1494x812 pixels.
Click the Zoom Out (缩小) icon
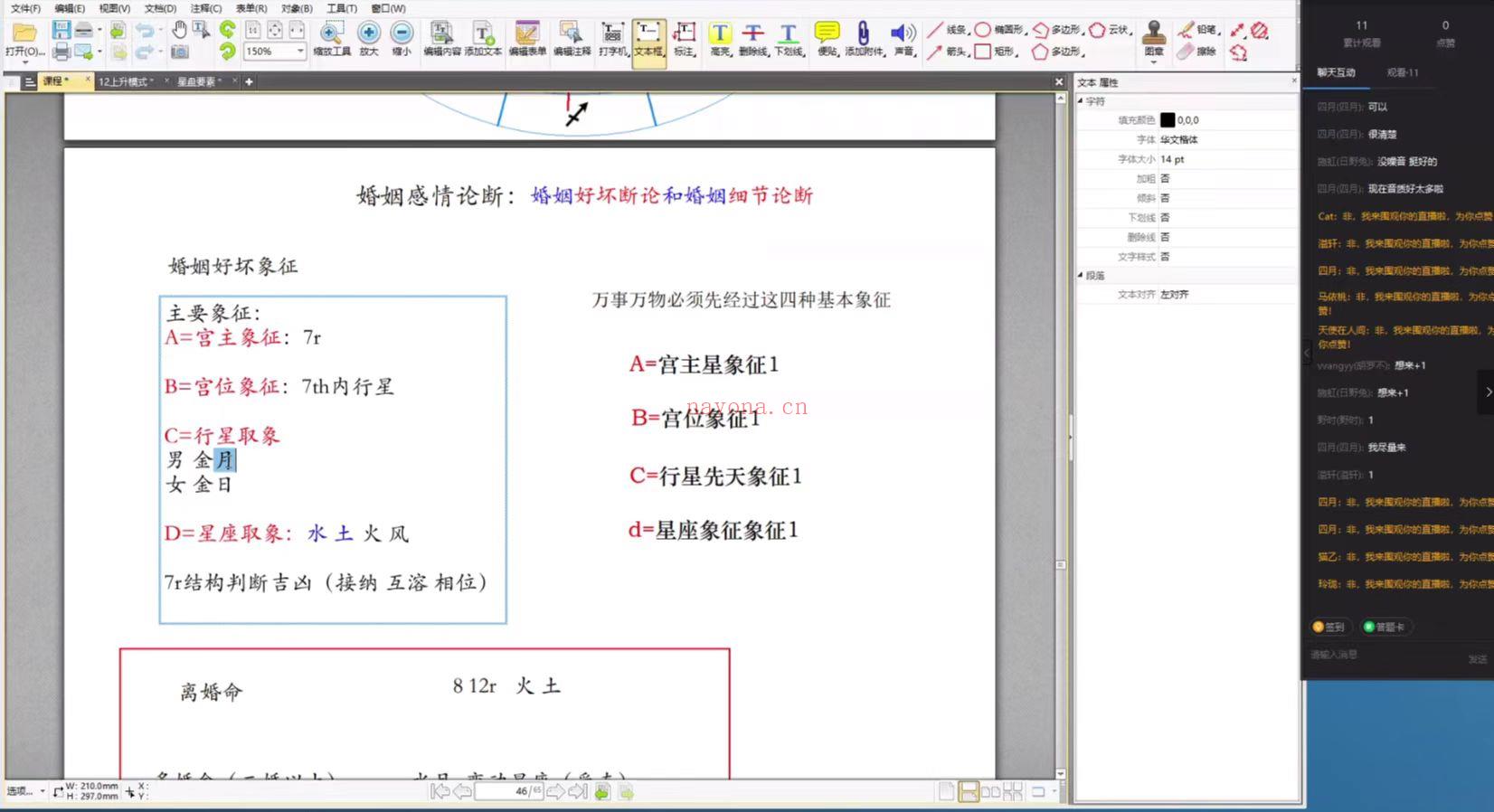point(402,39)
